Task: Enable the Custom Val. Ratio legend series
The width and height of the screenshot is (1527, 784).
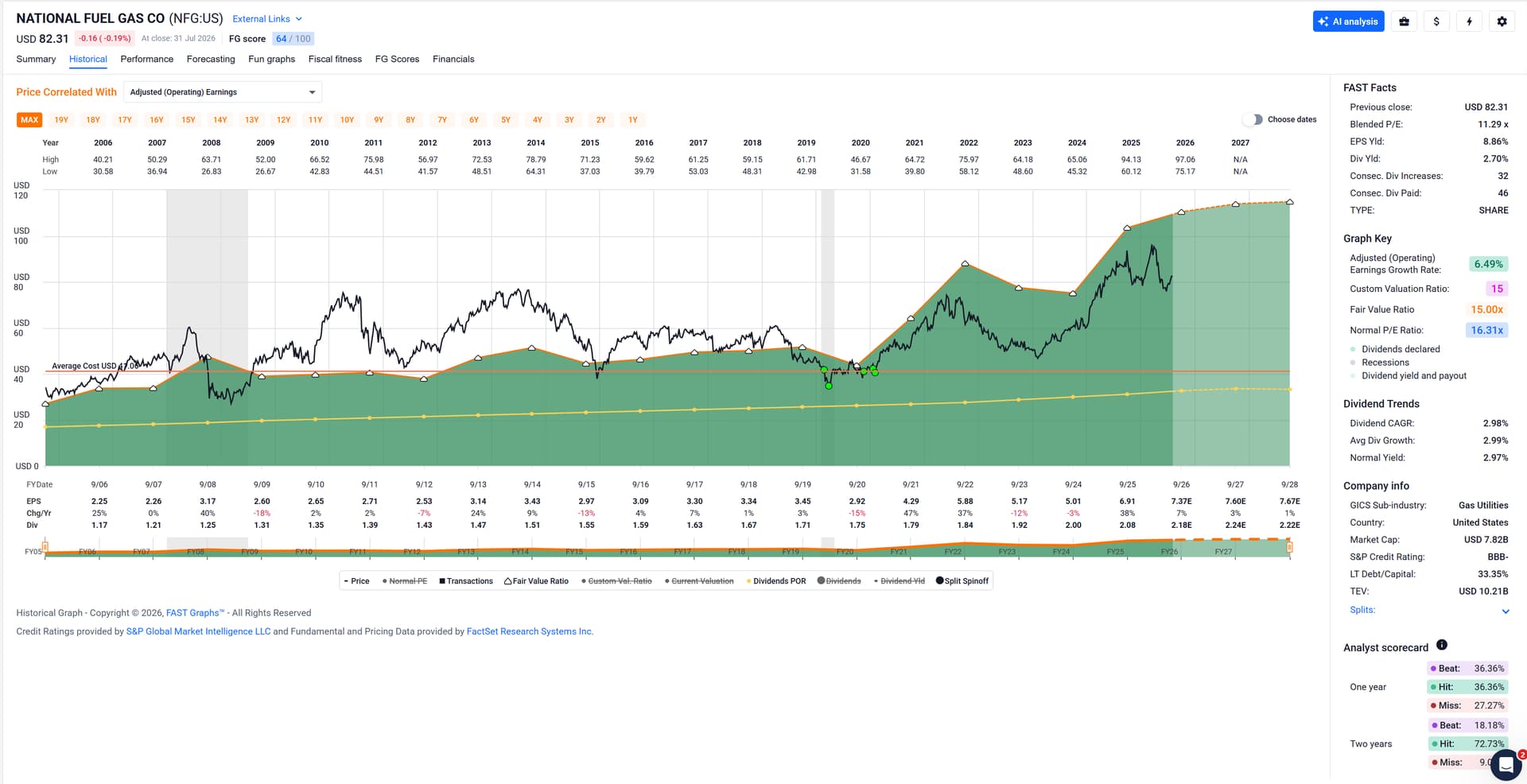Action: [616, 581]
